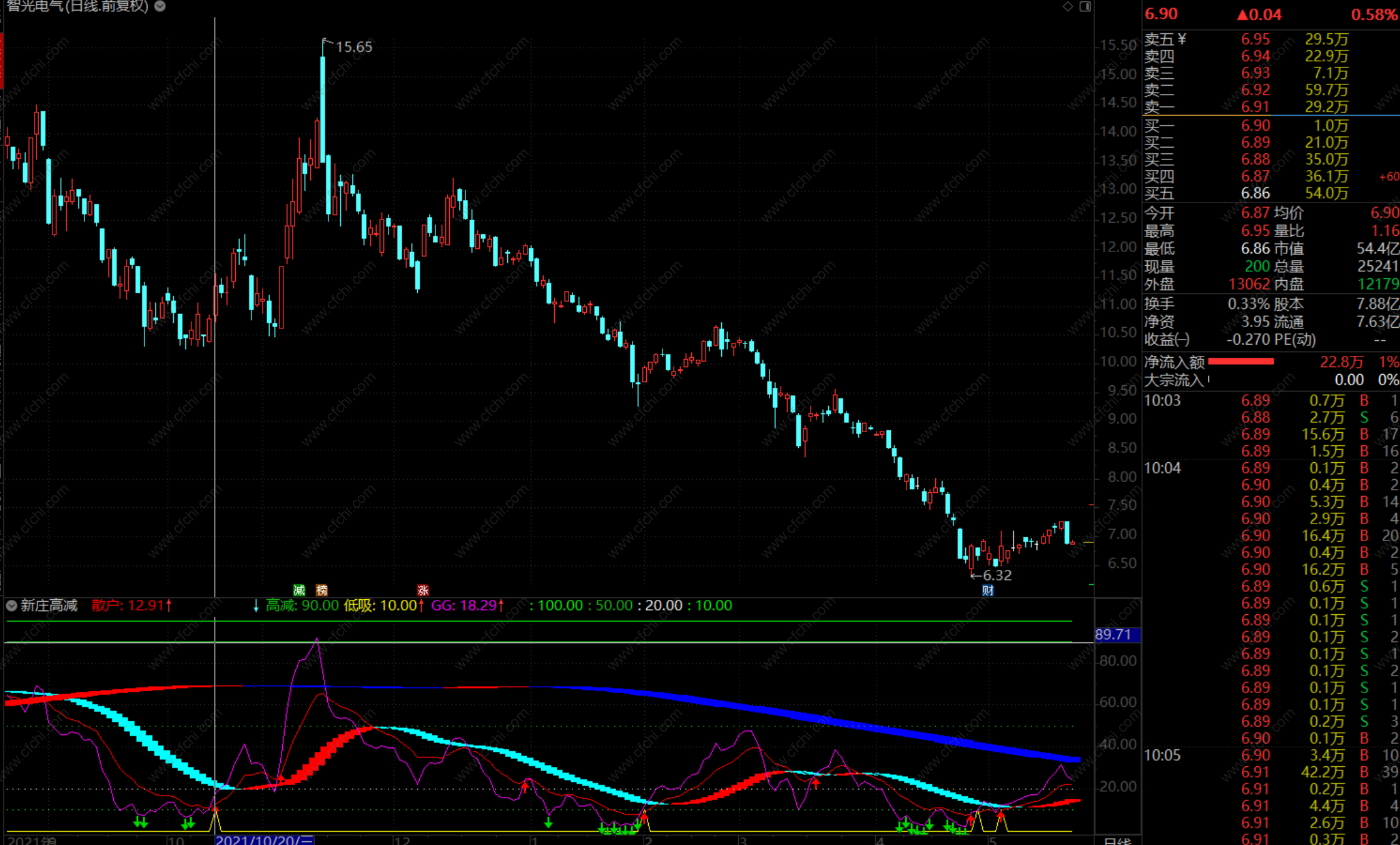1400x845 pixels.
Task: Click the 高减 90.00 indicator label
Action: coord(302,605)
